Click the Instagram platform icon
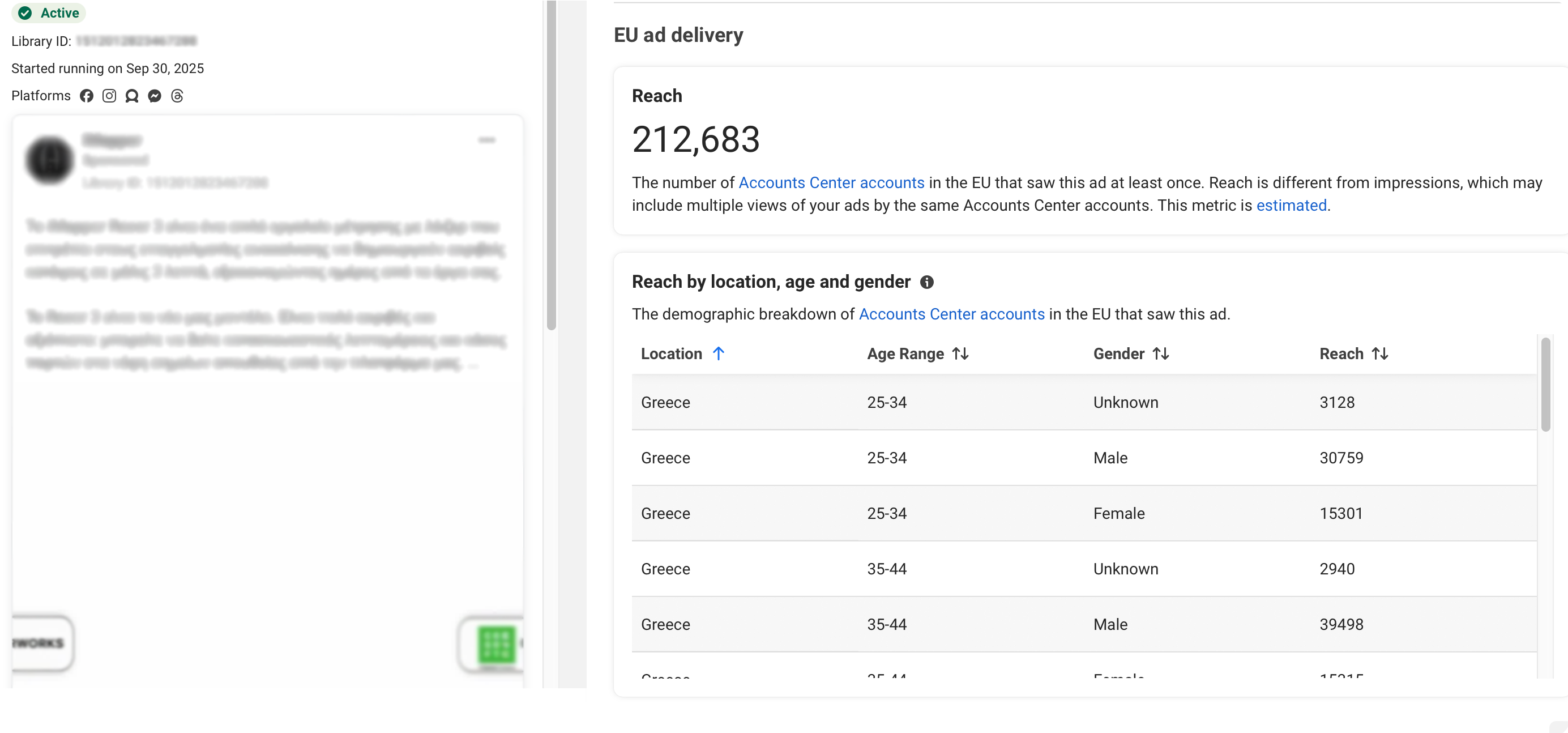1568x733 pixels. pos(109,96)
